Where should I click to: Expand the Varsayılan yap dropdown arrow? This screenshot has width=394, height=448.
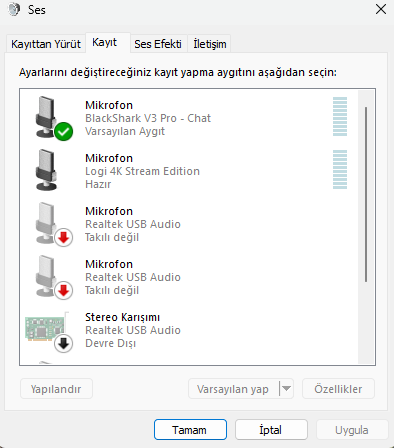(286, 389)
